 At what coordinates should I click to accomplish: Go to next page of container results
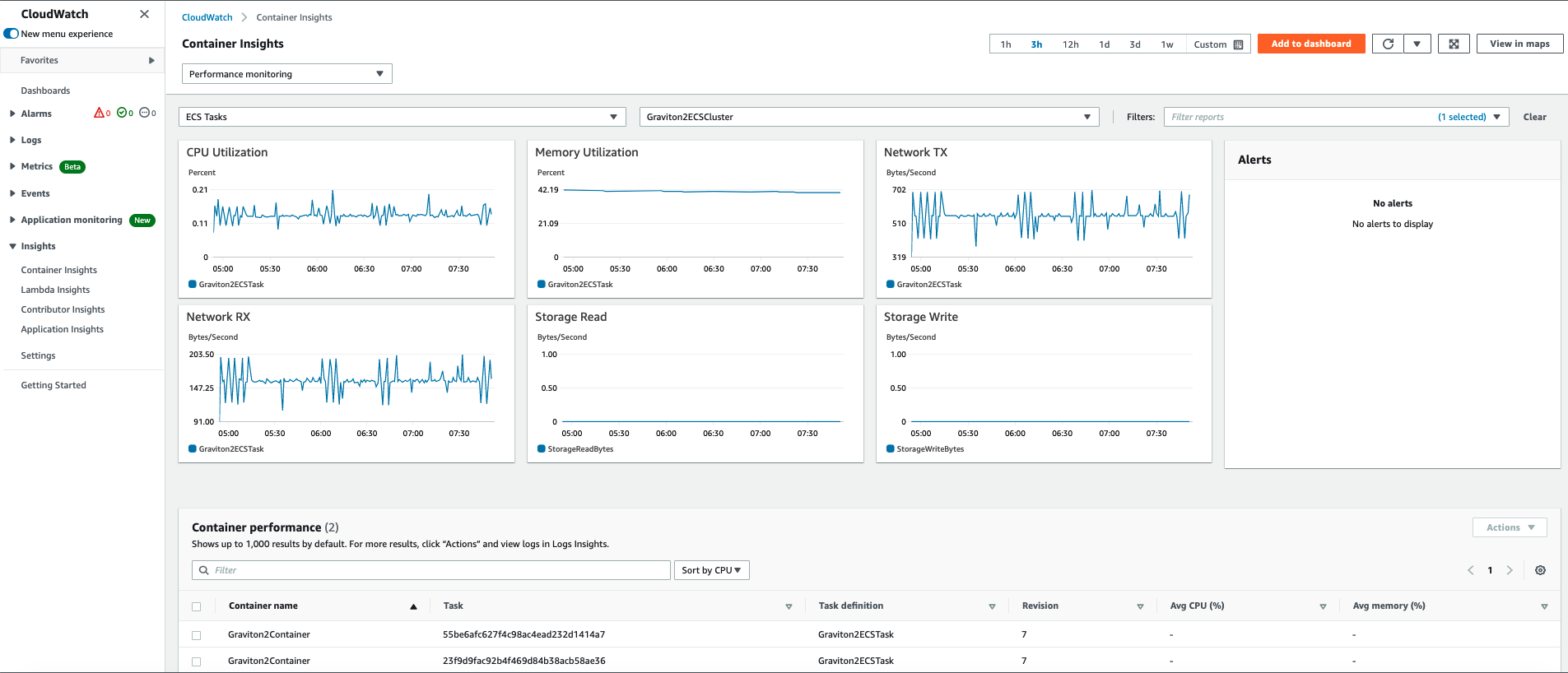[1510, 570]
